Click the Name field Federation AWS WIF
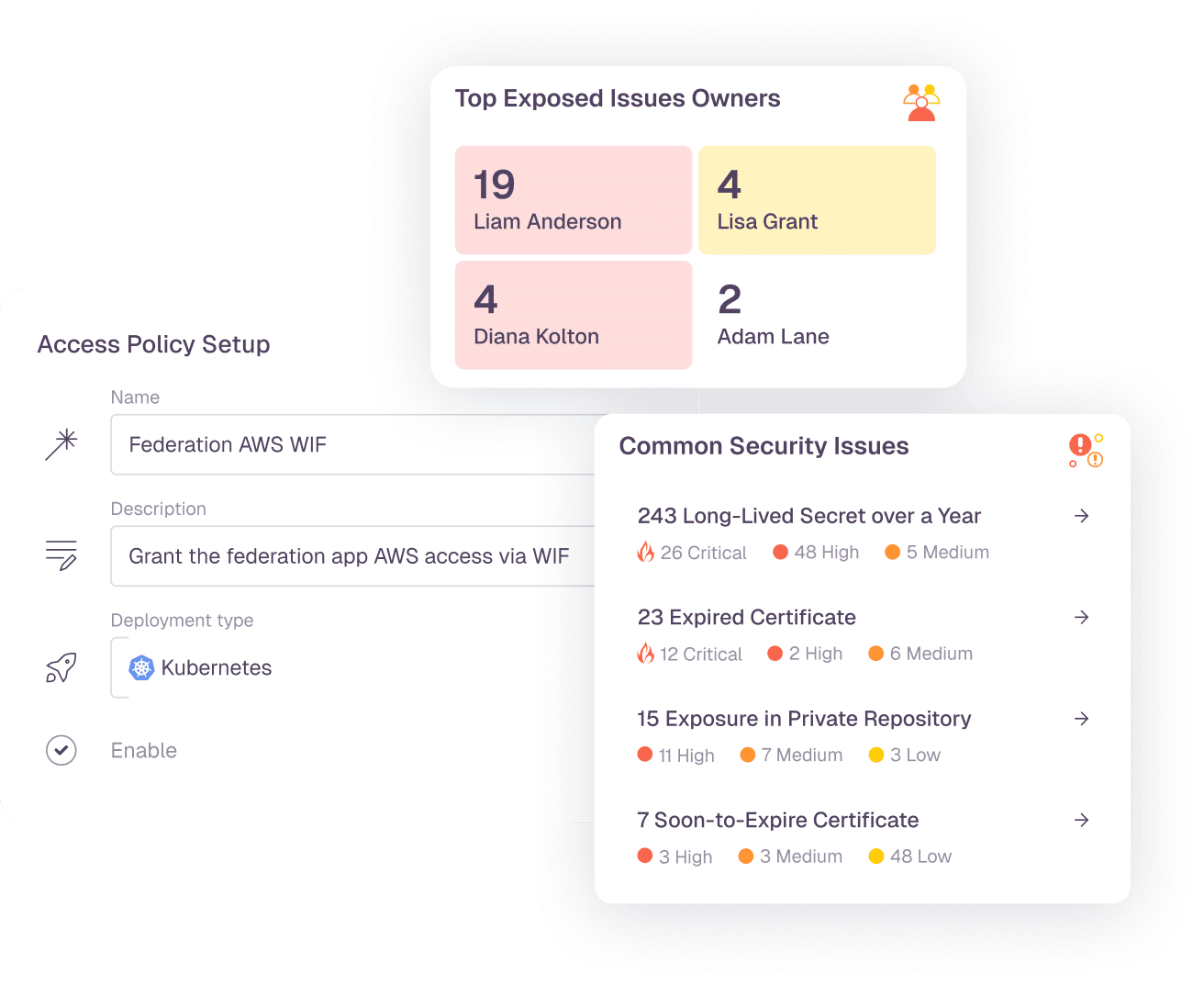 click(353, 444)
